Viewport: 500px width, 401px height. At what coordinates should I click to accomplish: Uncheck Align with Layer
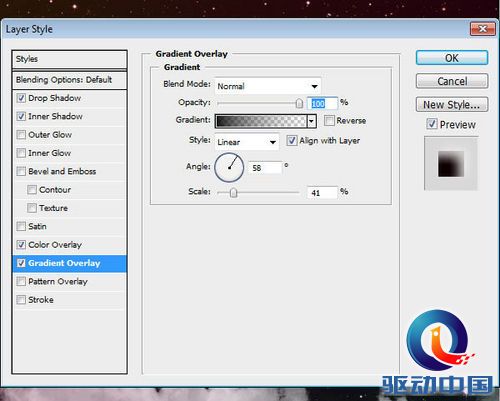292,140
